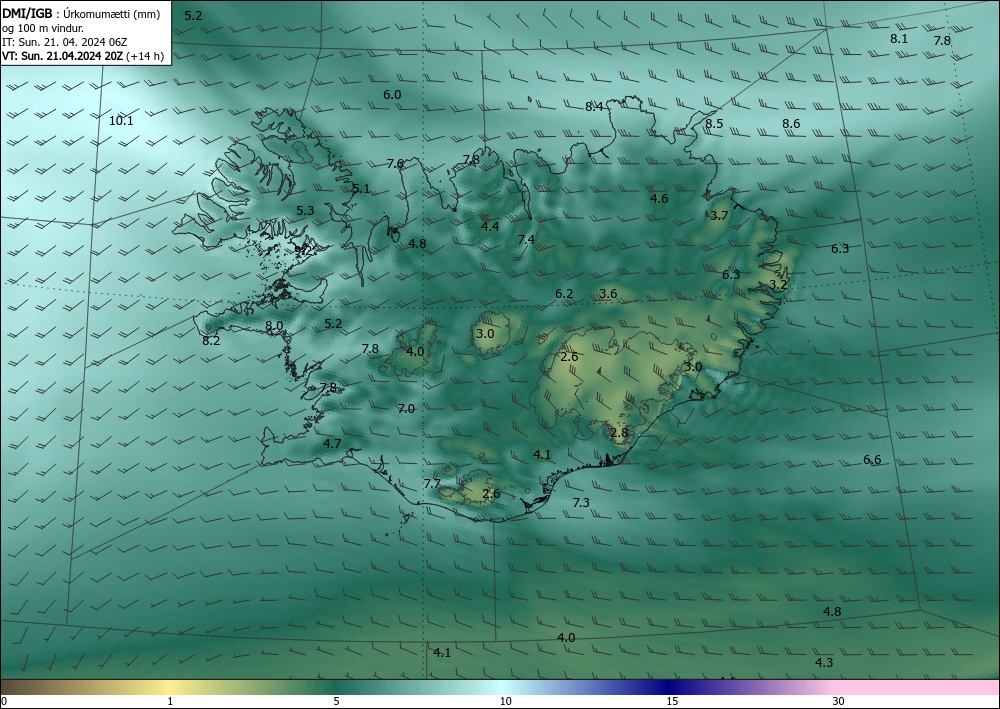Select the 10.1 precipitable water value
This screenshot has width=1000, height=709.
121,121
